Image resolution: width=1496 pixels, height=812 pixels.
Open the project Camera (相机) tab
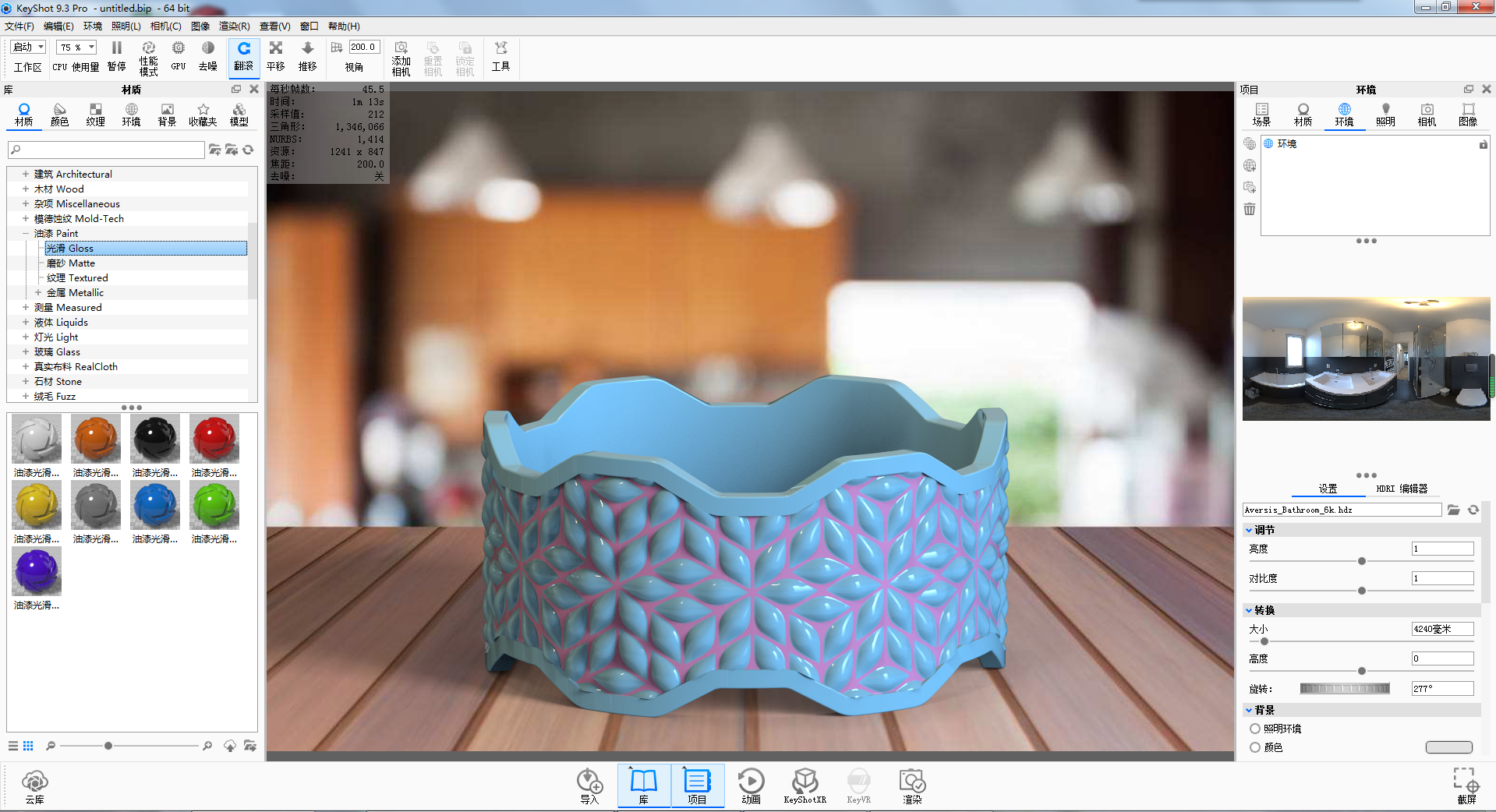(1427, 115)
